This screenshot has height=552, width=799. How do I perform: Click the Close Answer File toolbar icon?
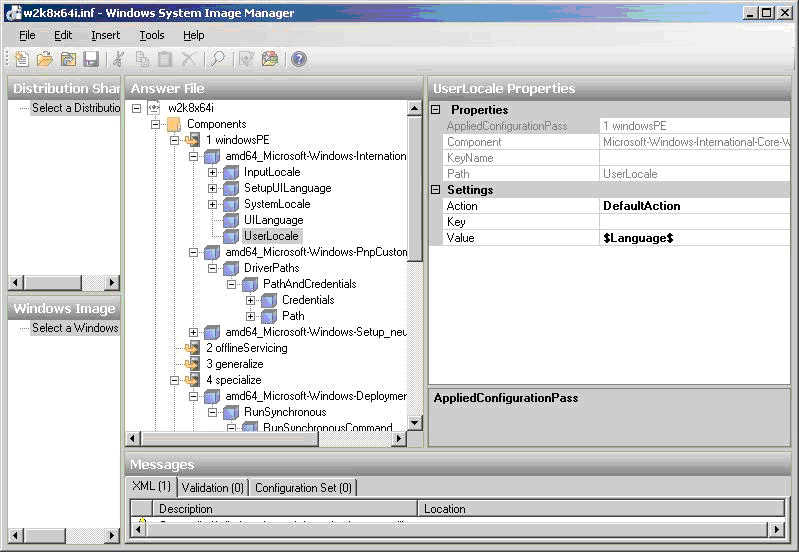point(68,60)
